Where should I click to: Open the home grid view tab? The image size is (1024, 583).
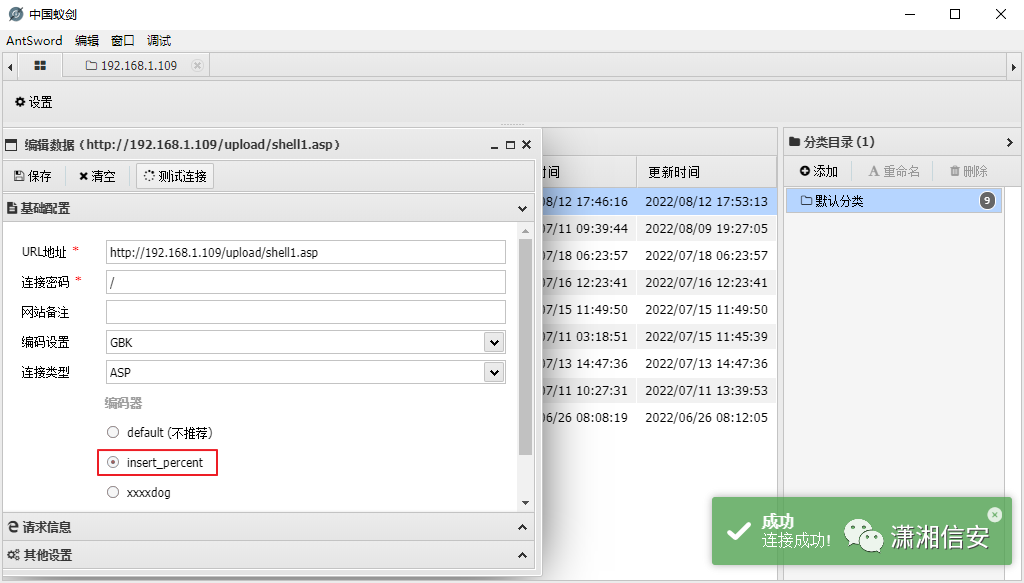40,65
